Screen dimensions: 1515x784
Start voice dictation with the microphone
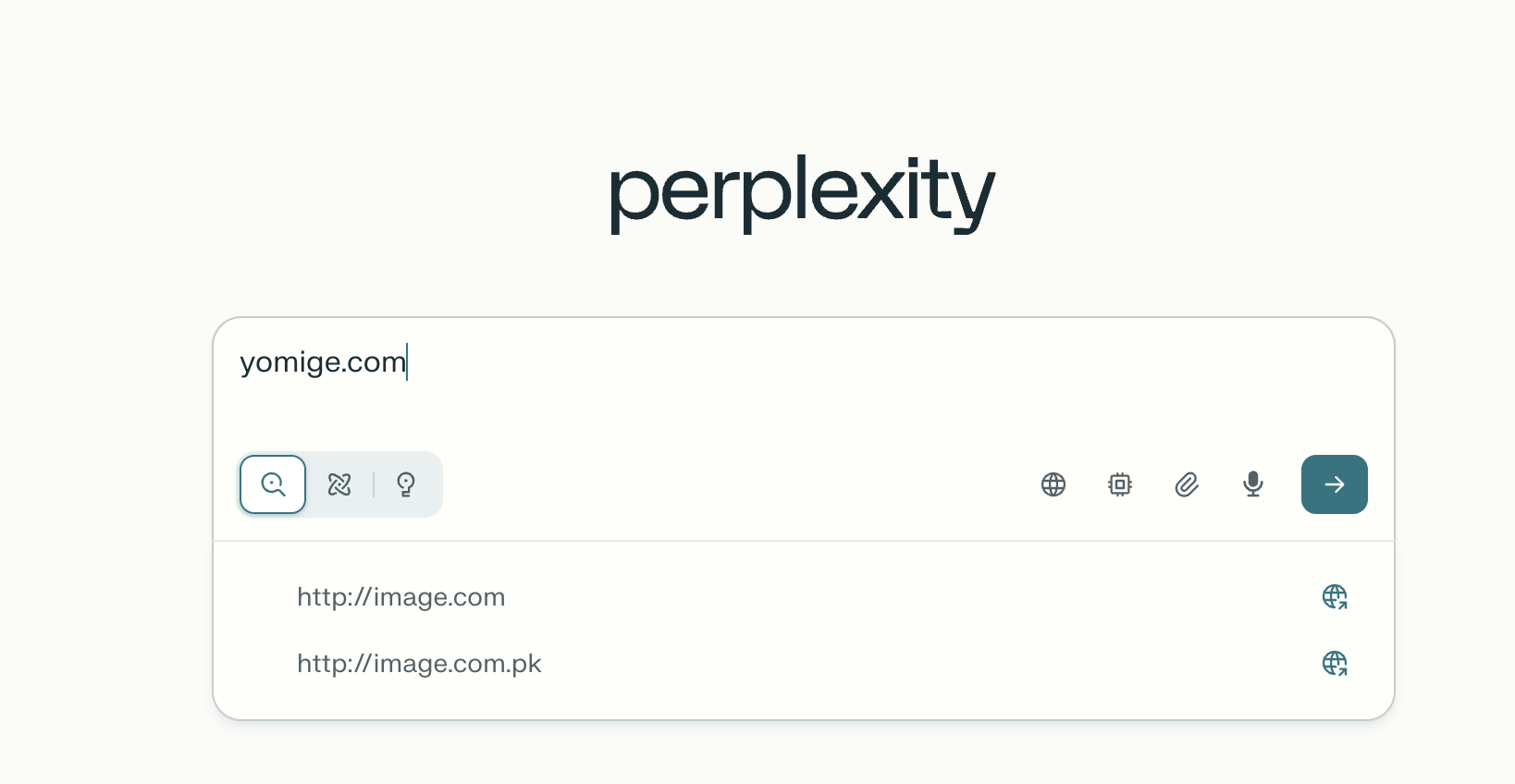1253,484
